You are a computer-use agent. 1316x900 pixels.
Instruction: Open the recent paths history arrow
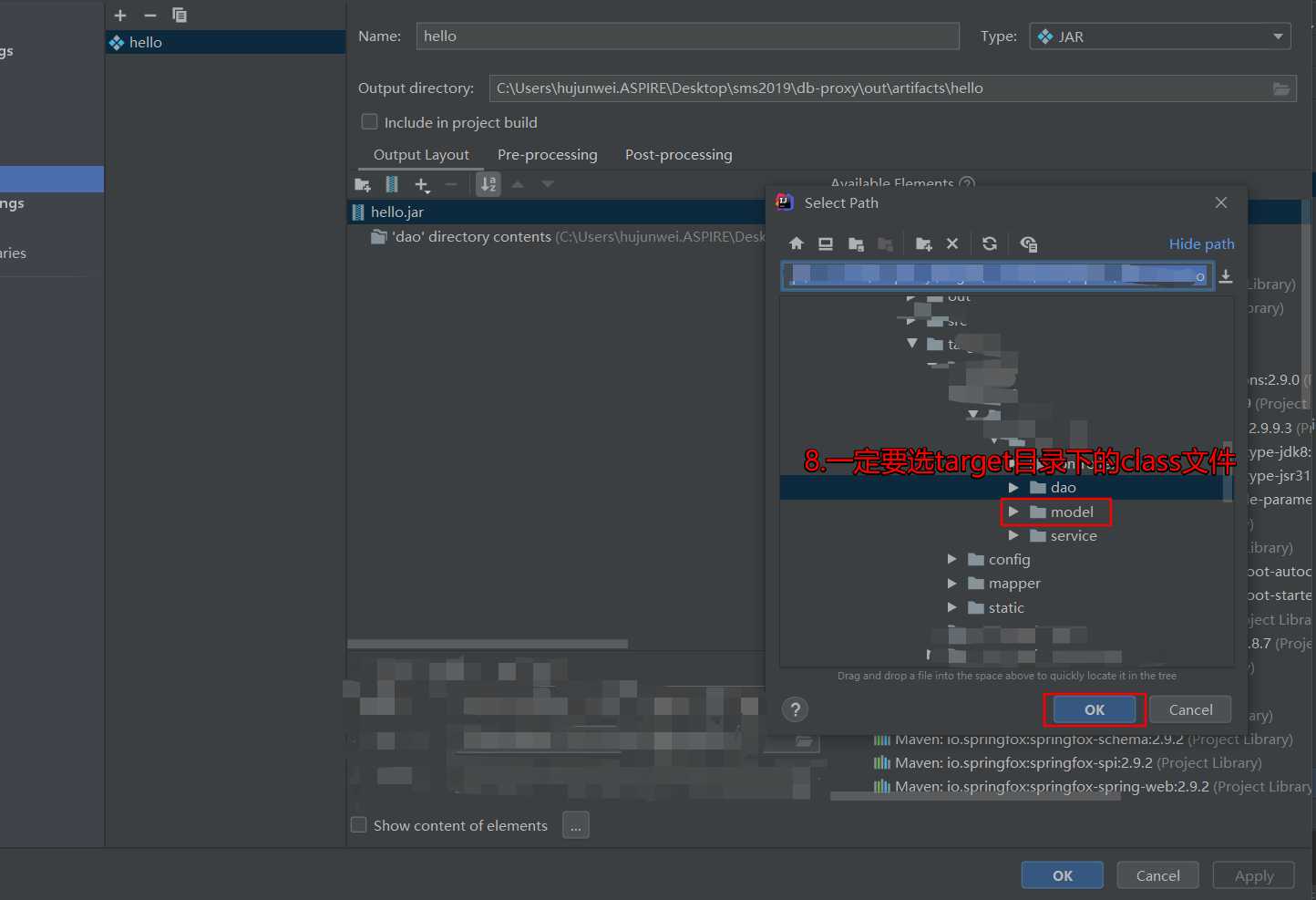(1227, 276)
